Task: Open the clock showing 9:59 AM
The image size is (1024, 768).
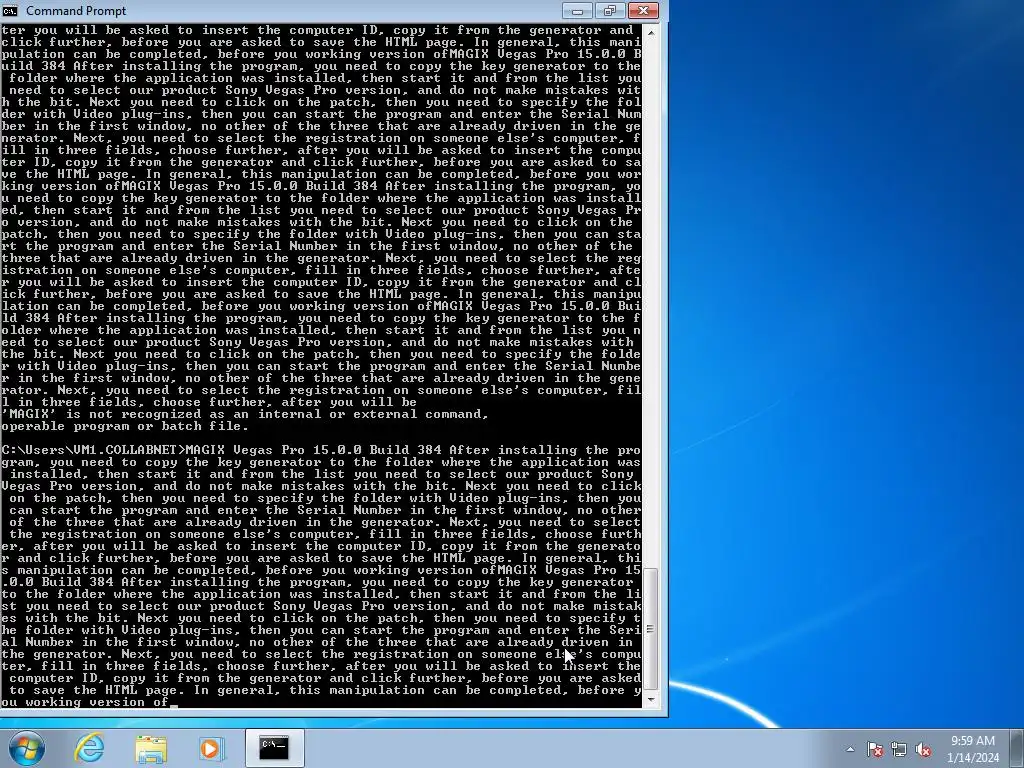Action: tap(973, 749)
